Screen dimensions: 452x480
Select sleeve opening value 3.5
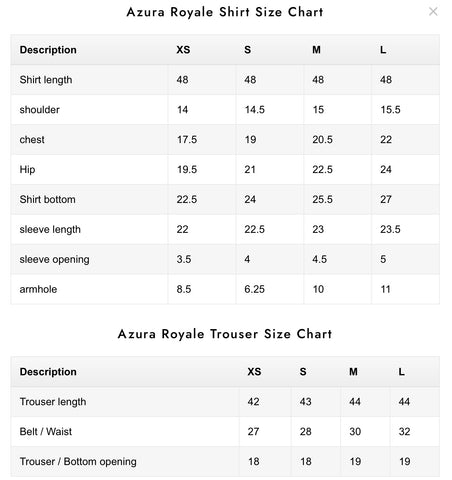coord(184,259)
